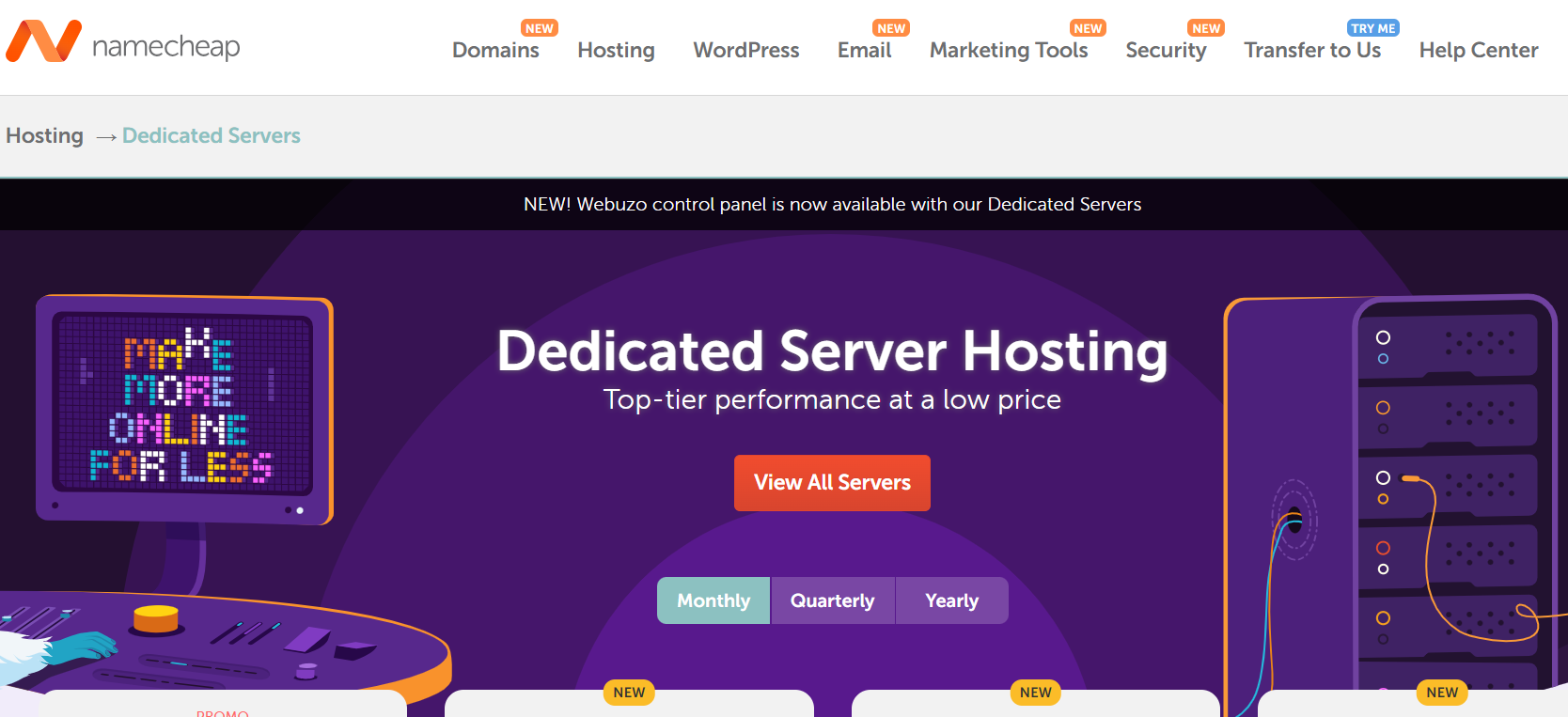Click the Namecheap logo icon
The width and height of the screenshot is (1568, 717).
pyautogui.click(x=44, y=41)
